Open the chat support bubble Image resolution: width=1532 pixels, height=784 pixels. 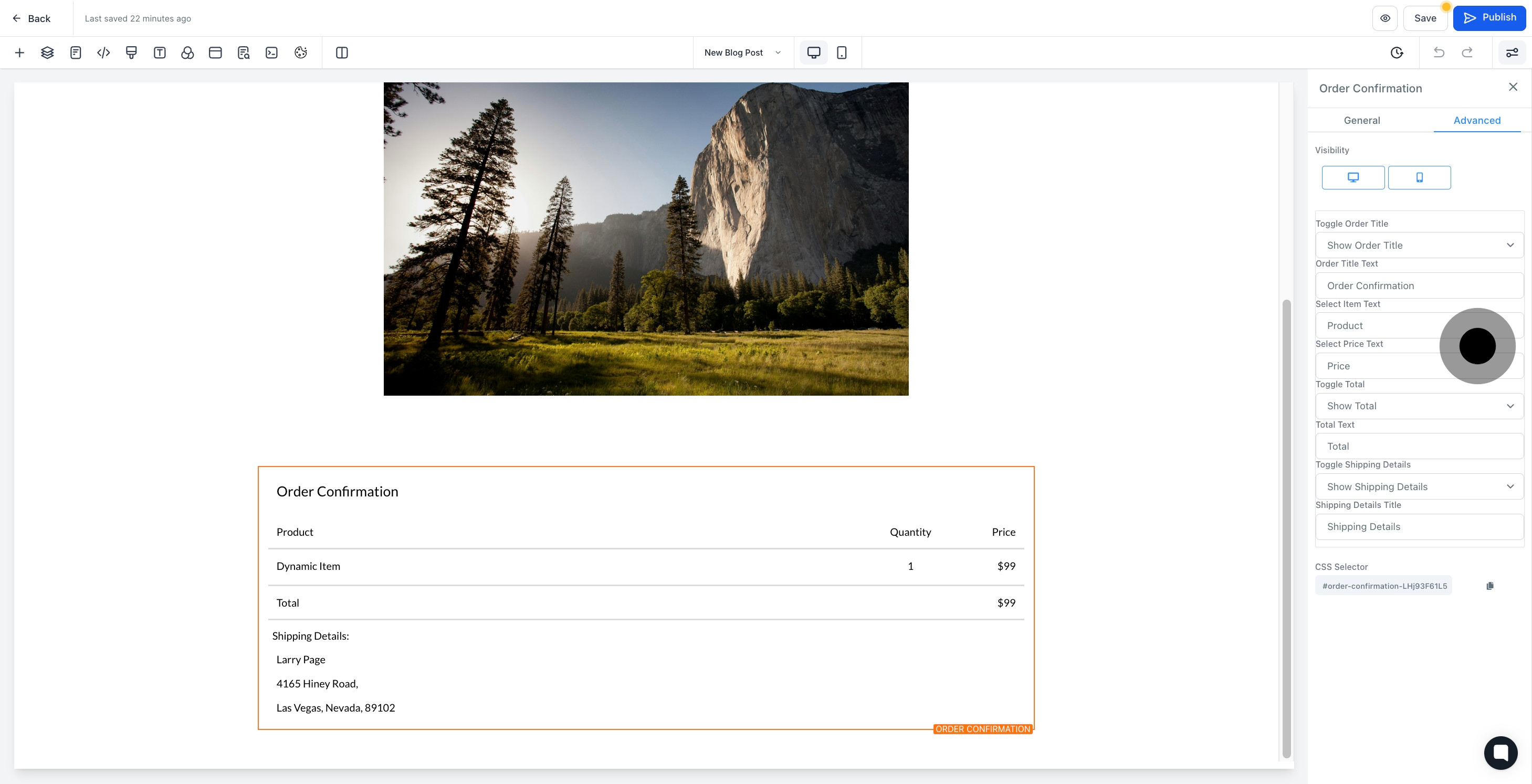click(1500, 753)
